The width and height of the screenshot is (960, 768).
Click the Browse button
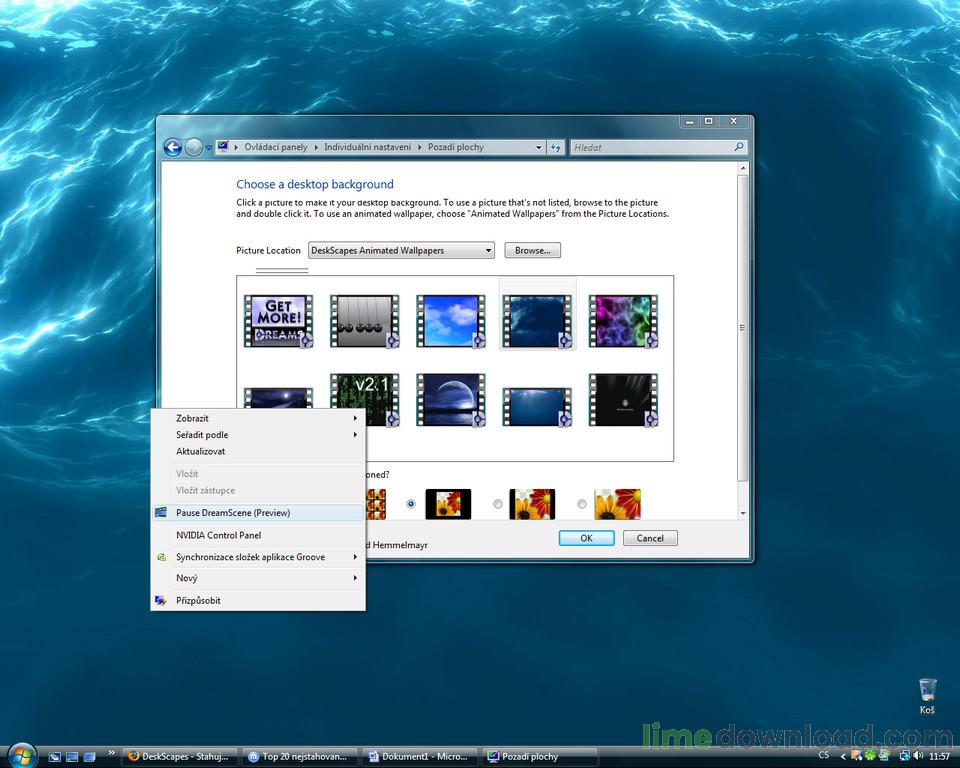(x=532, y=250)
